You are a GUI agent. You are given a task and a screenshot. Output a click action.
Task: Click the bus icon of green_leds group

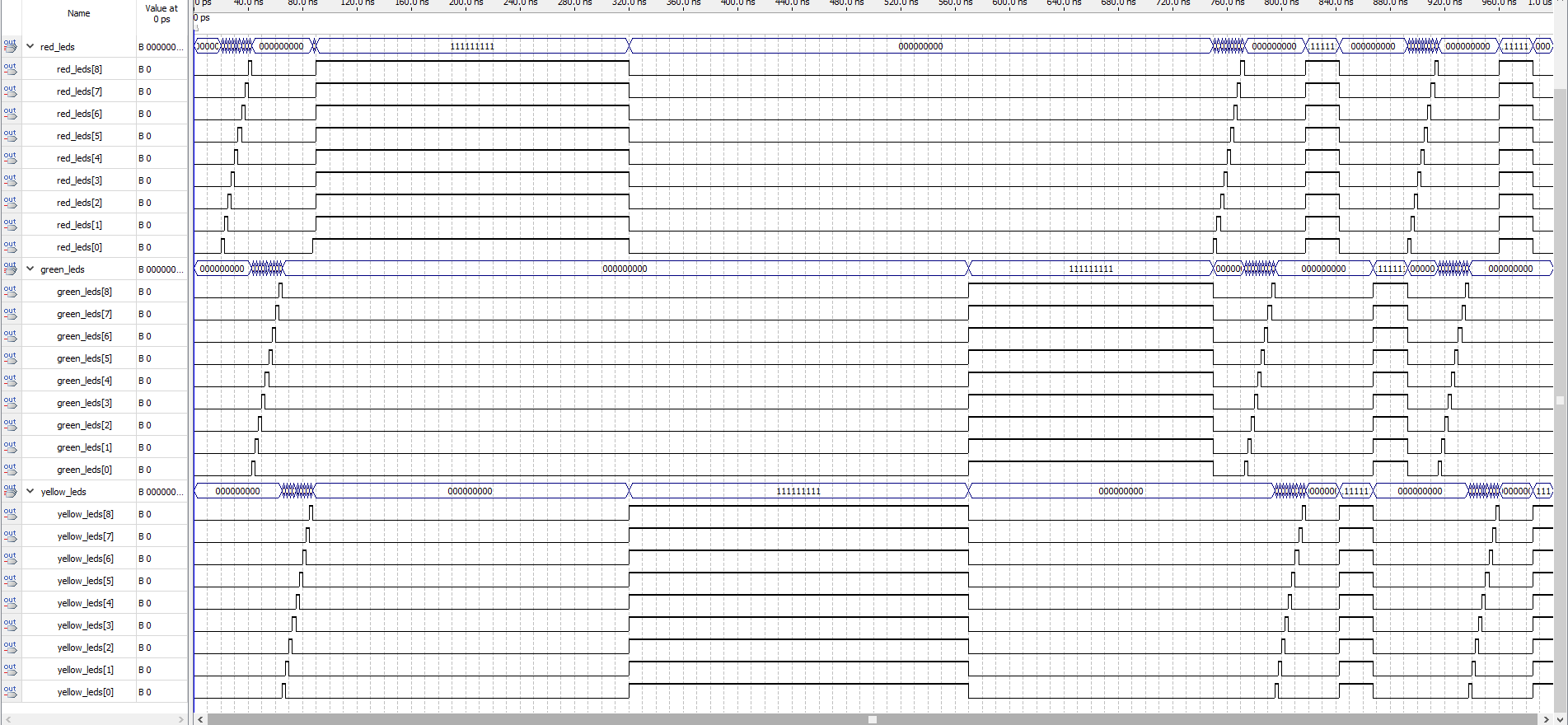(10, 269)
